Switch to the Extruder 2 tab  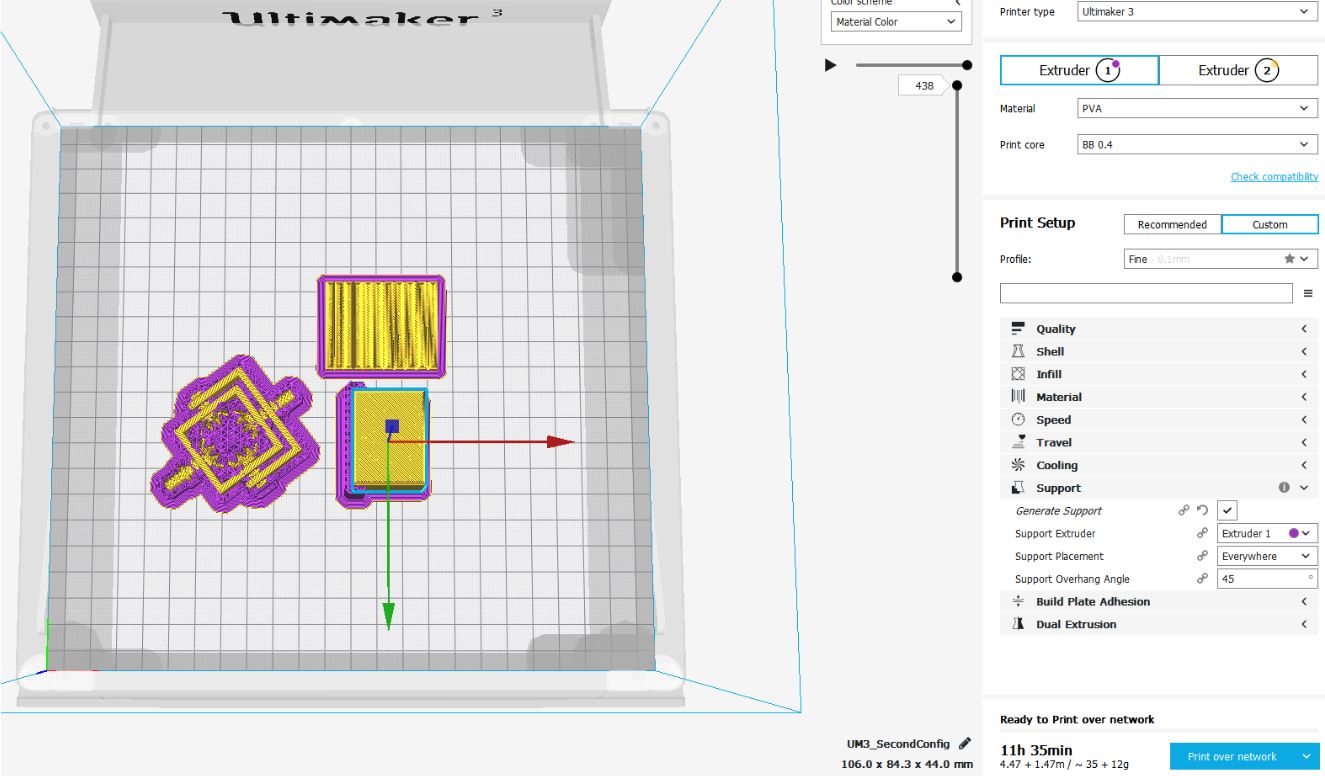pyautogui.click(x=1239, y=70)
